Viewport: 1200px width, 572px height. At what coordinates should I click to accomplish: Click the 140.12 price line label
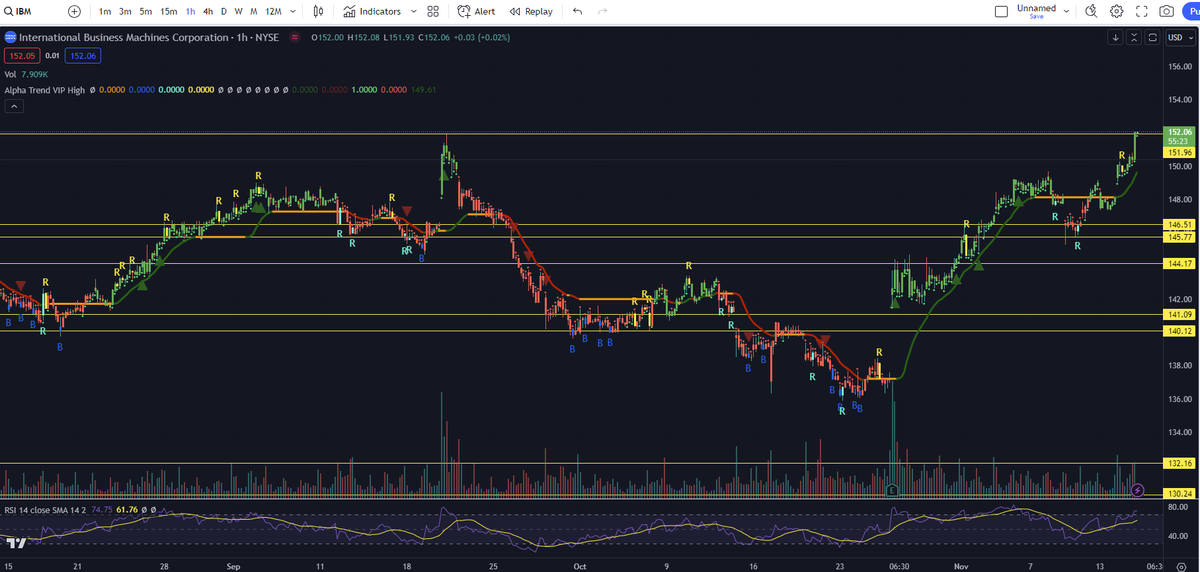pos(1180,331)
